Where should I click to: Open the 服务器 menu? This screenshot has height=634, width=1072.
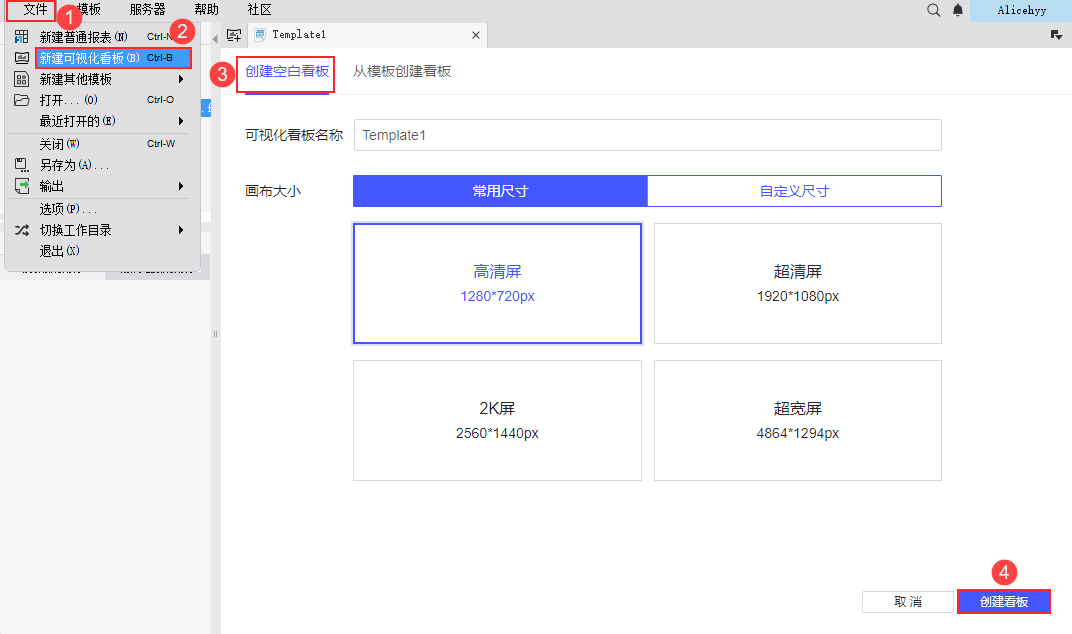click(x=146, y=10)
